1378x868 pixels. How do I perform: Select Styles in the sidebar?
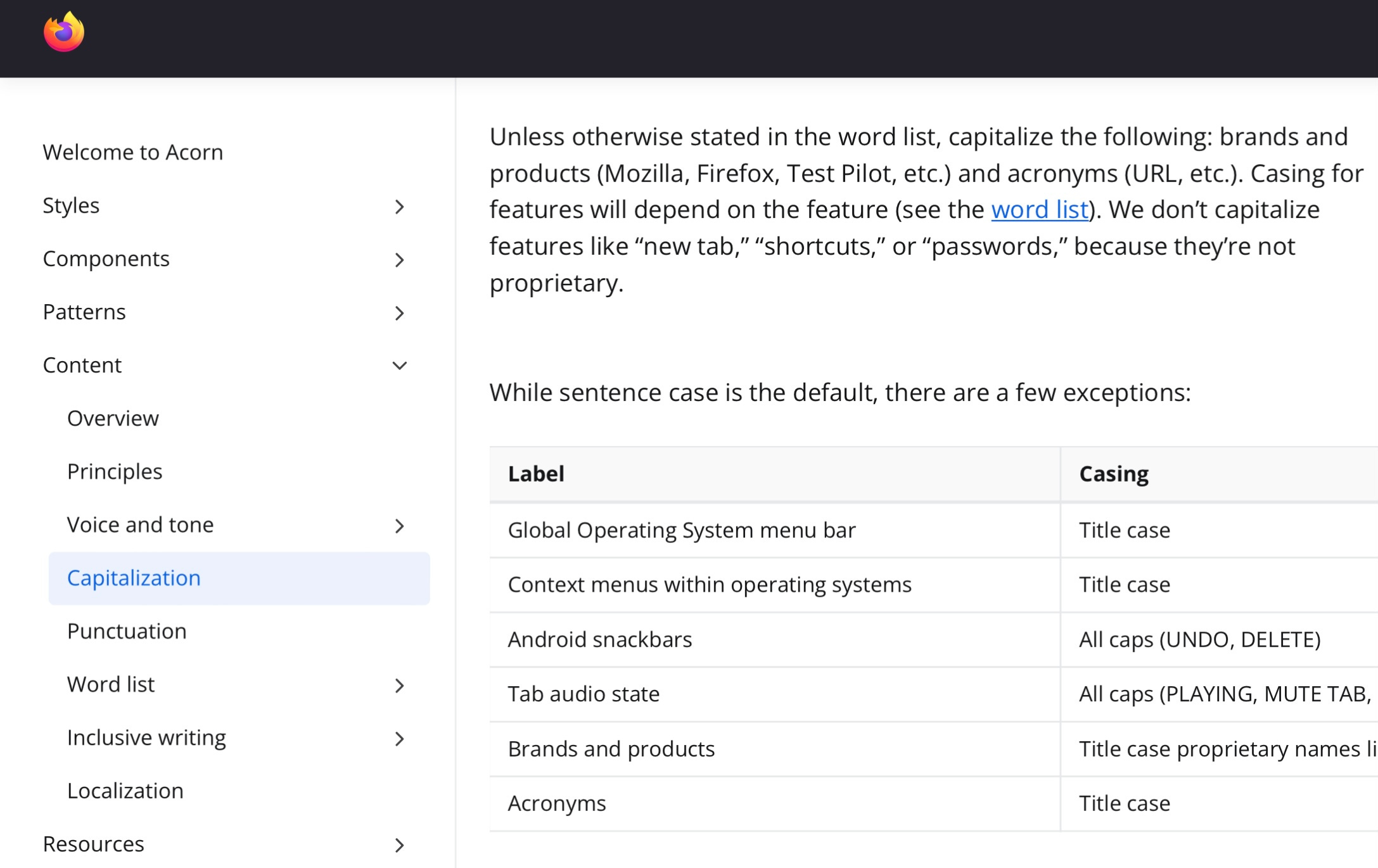click(71, 206)
